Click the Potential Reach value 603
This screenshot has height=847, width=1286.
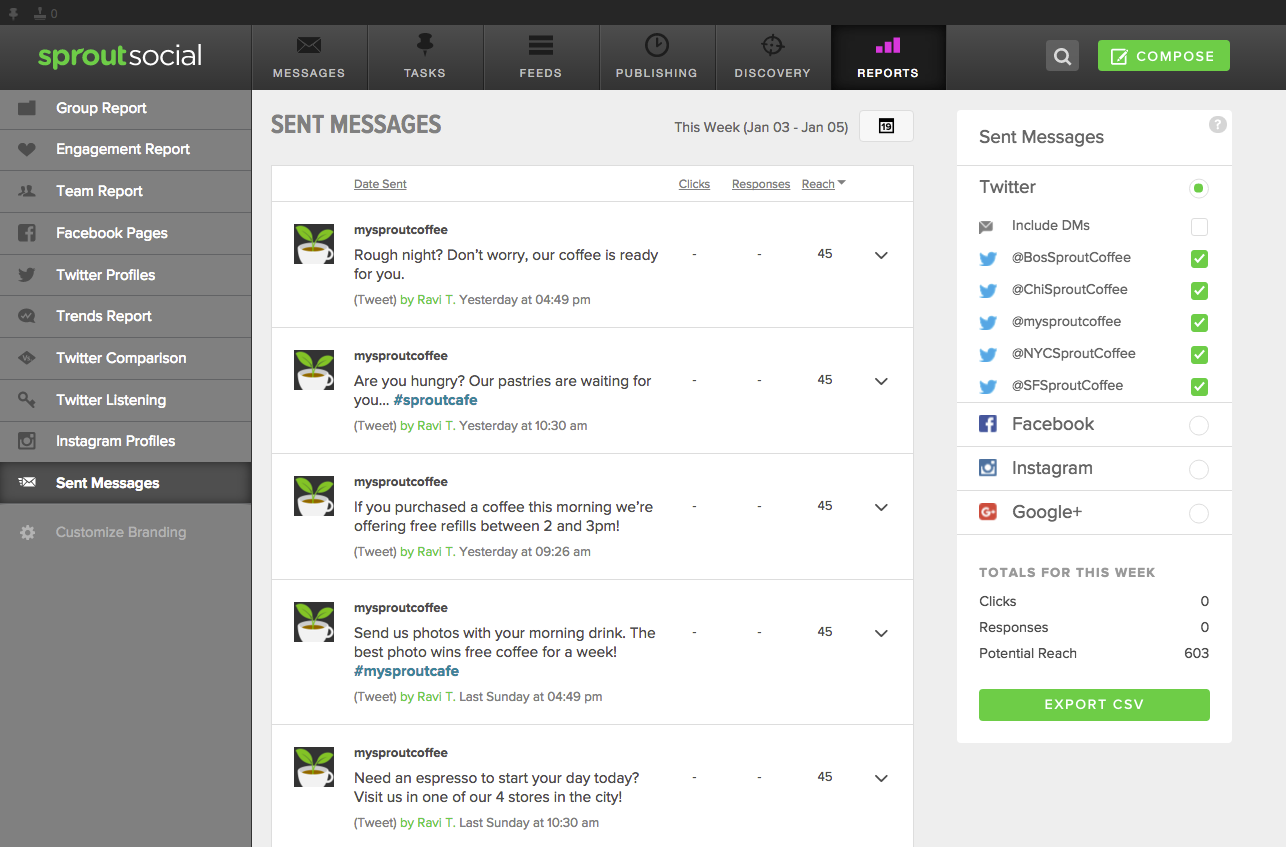1196,653
